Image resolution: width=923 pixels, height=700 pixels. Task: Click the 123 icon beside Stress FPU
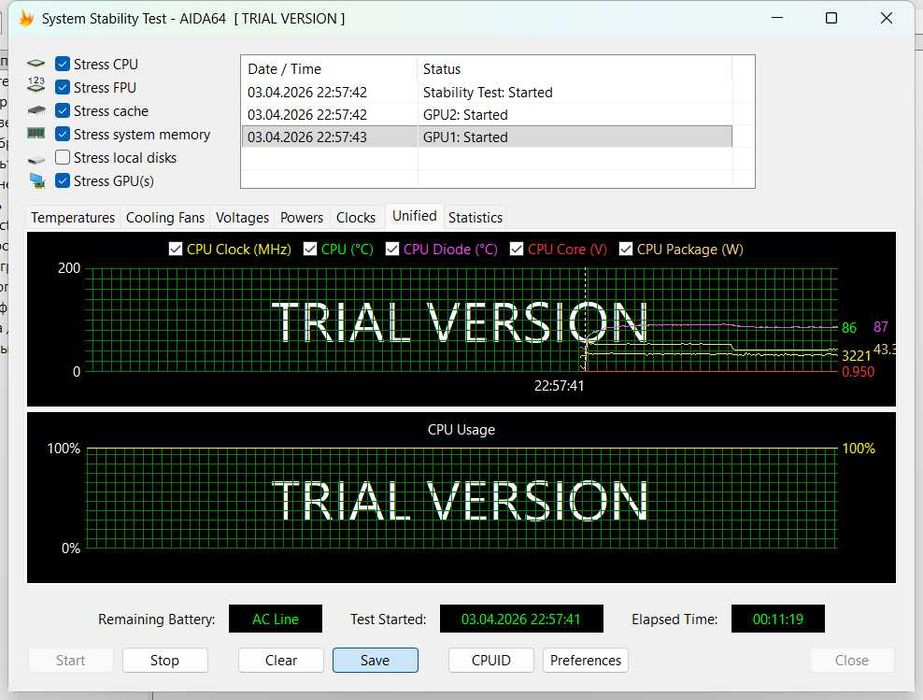click(x=36, y=84)
